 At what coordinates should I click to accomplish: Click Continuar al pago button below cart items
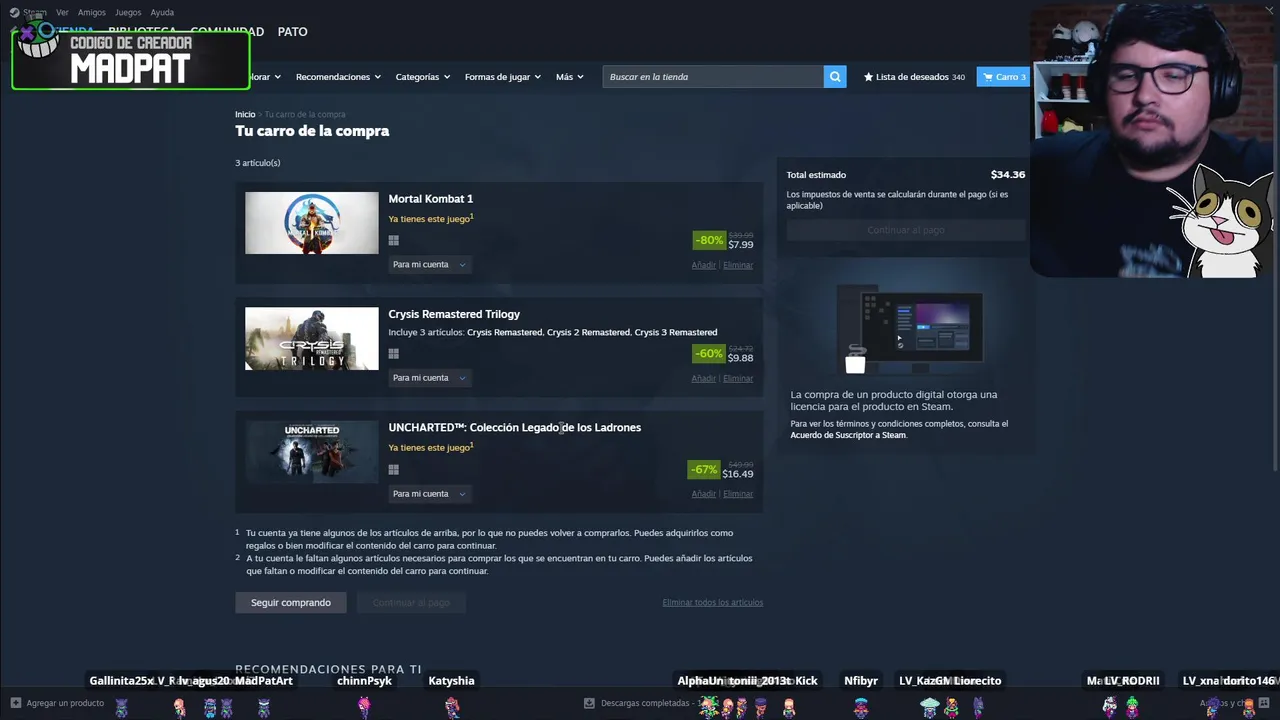411,603
